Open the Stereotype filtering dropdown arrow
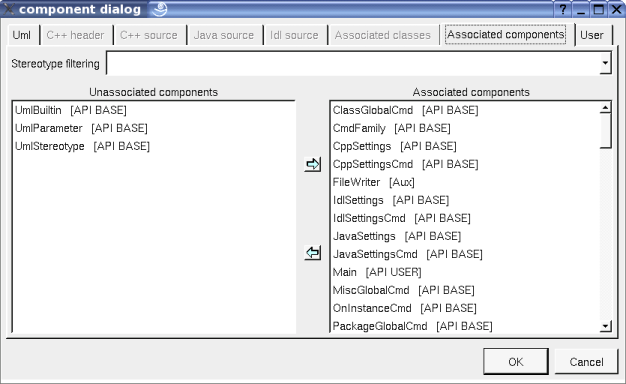This screenshot has width=626, height=384. [x=605, y=63]
